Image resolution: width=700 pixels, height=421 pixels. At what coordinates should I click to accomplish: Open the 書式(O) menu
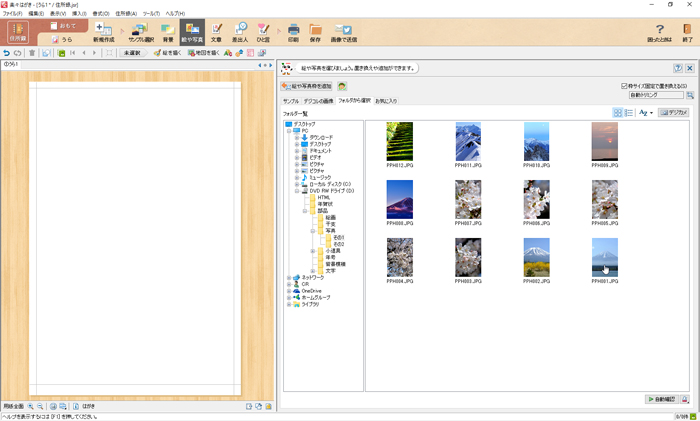point(100,13)
